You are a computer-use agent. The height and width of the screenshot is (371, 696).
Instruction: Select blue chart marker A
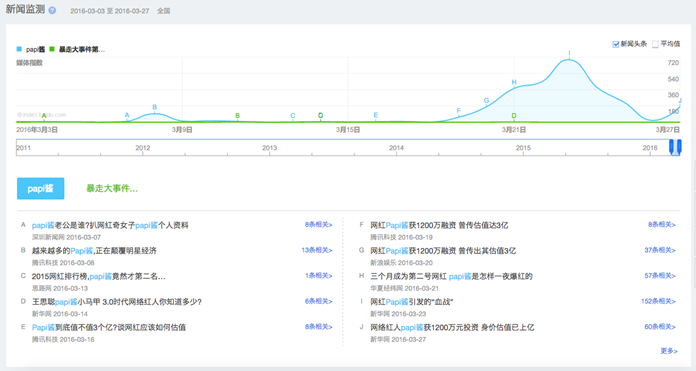(127, 115)
